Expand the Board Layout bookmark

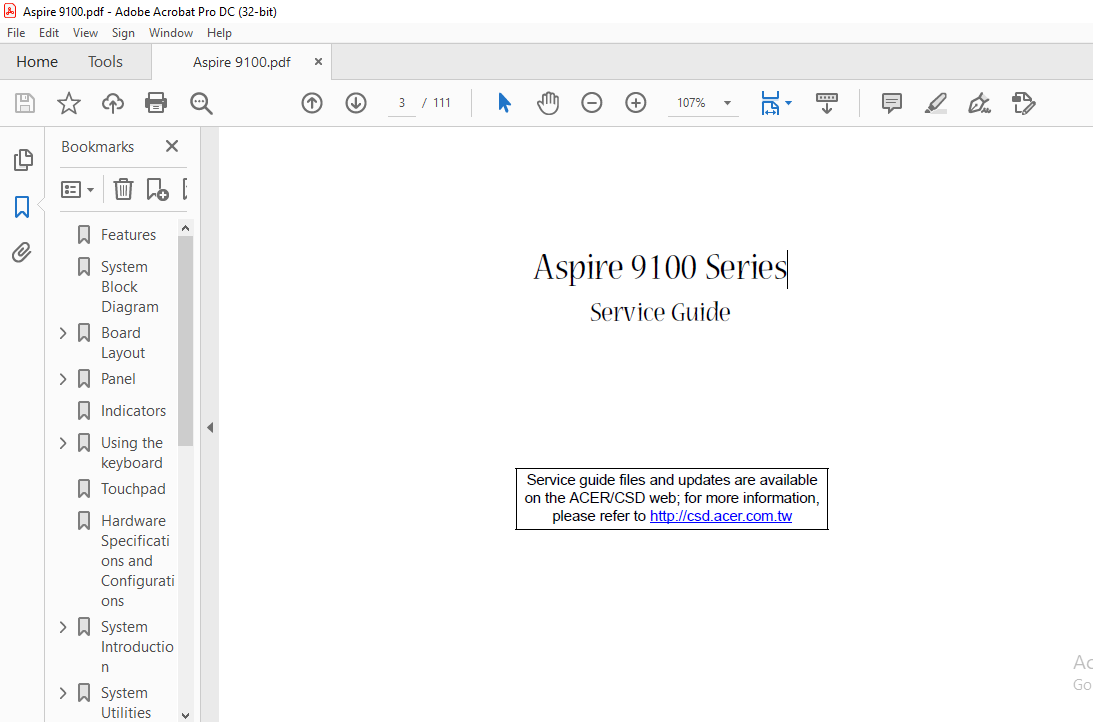pos(63,333)
